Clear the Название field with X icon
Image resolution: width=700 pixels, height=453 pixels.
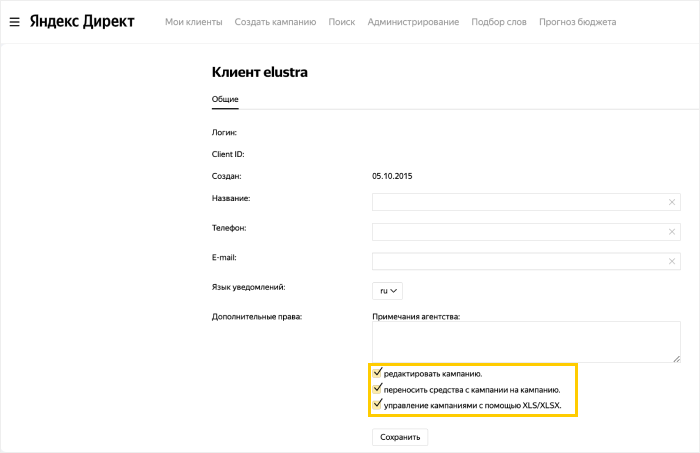point(671,202)
